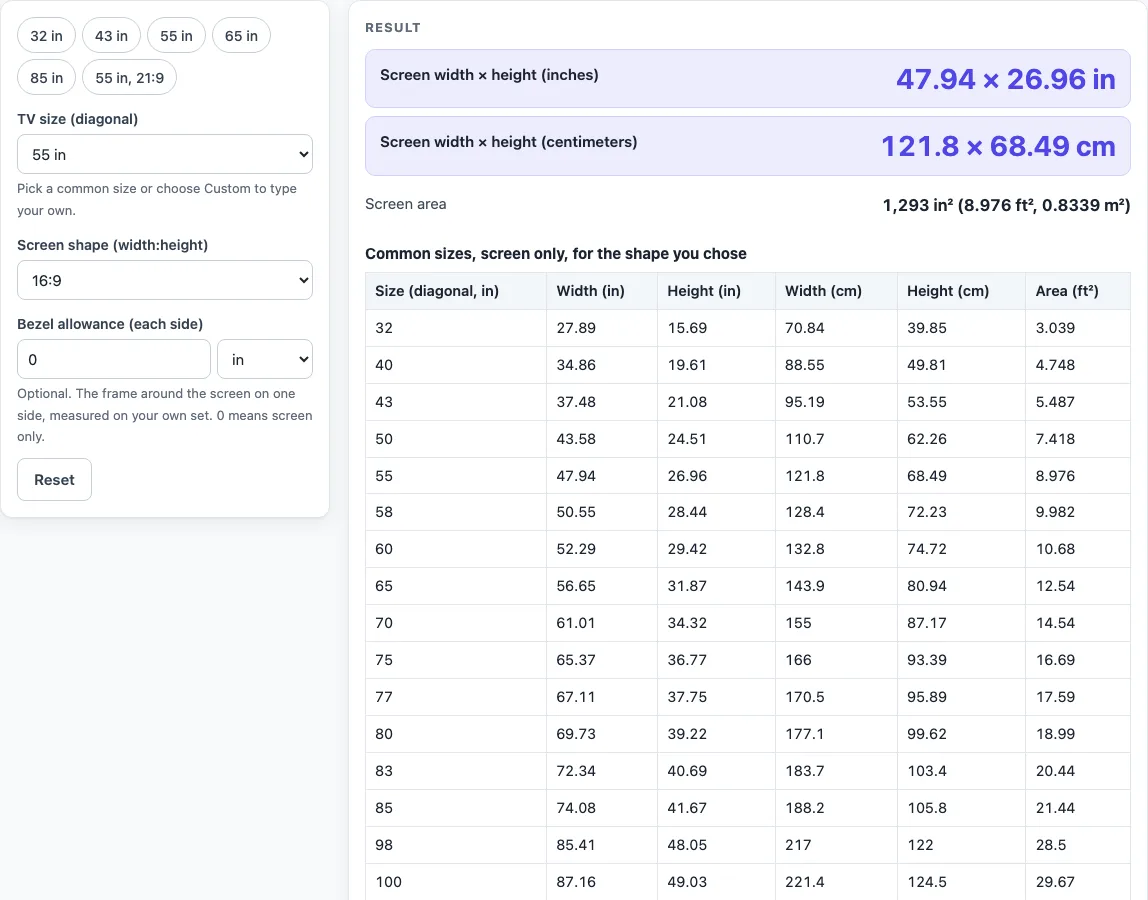Expand the Screen shape 16:9 dropdown
Screen dimensions: 1148x900
[165, 280]
